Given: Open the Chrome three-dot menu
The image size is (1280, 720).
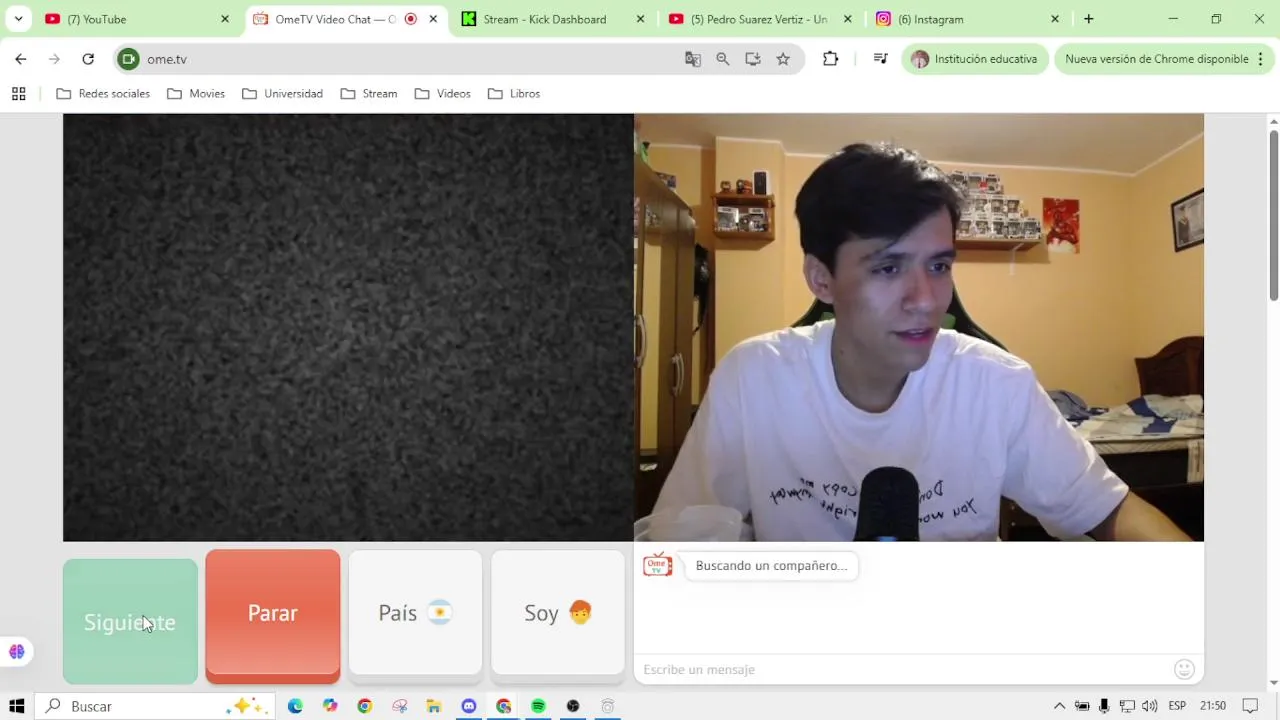Looking at the screenshot, I should (x=1261, y=59).
